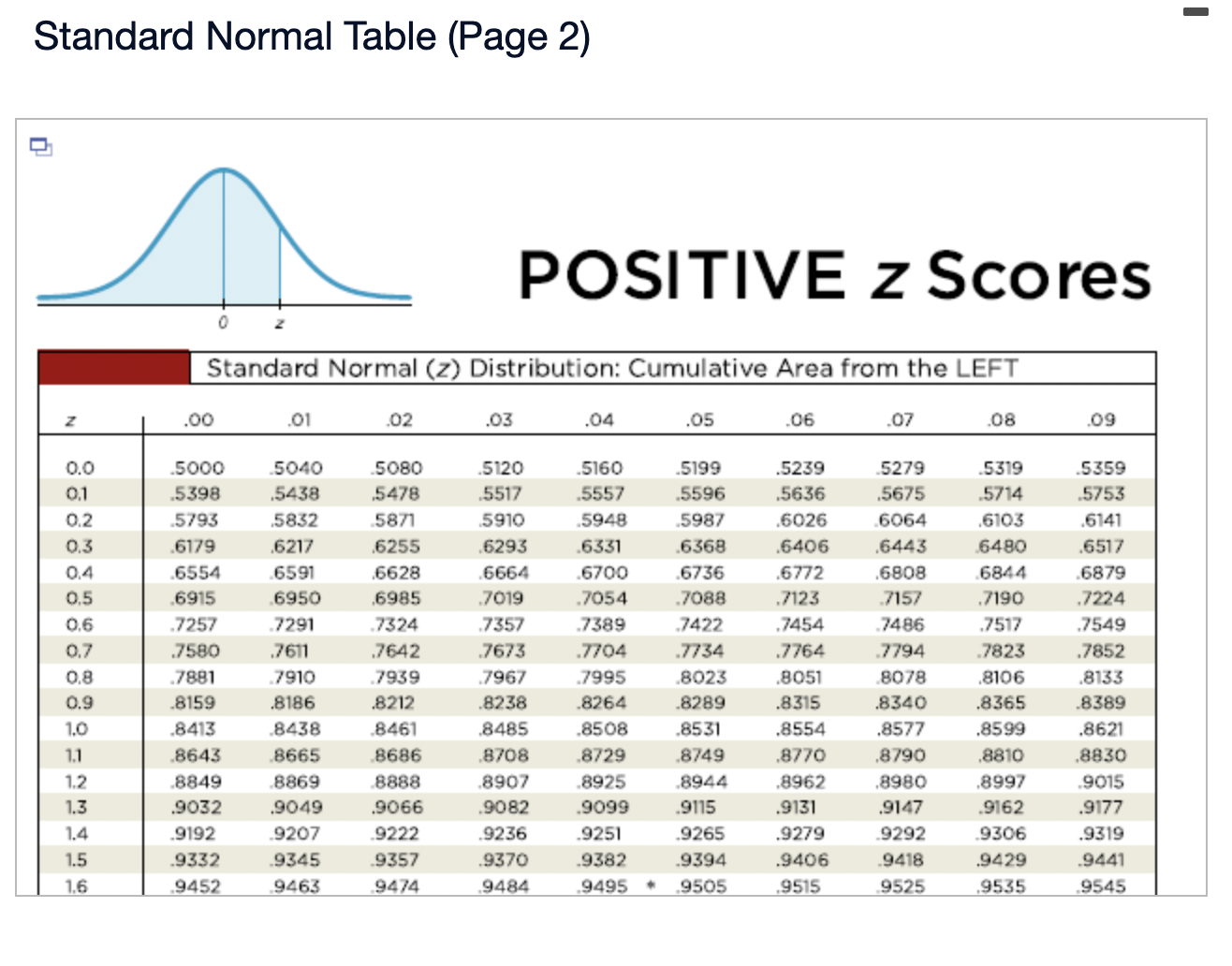Screen dimensions: 1232x966
Task: Click table value .6179
Action: pos(193,547)
